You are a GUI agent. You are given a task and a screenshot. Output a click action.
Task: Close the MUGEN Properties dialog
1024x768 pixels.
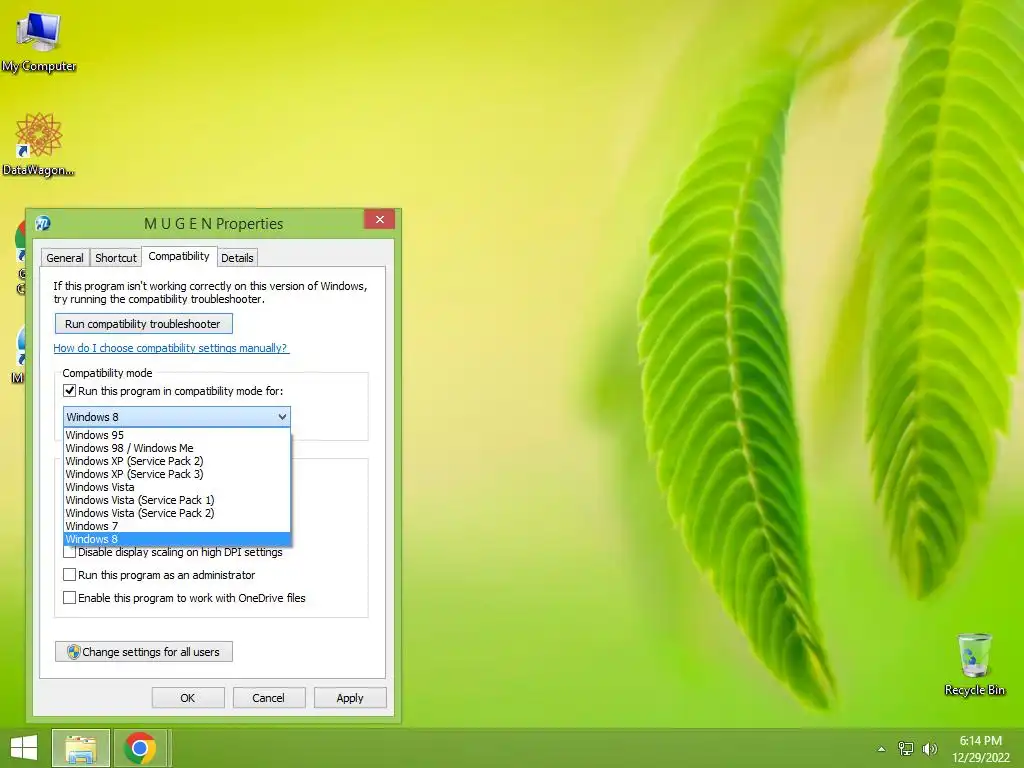pos(379,219)
